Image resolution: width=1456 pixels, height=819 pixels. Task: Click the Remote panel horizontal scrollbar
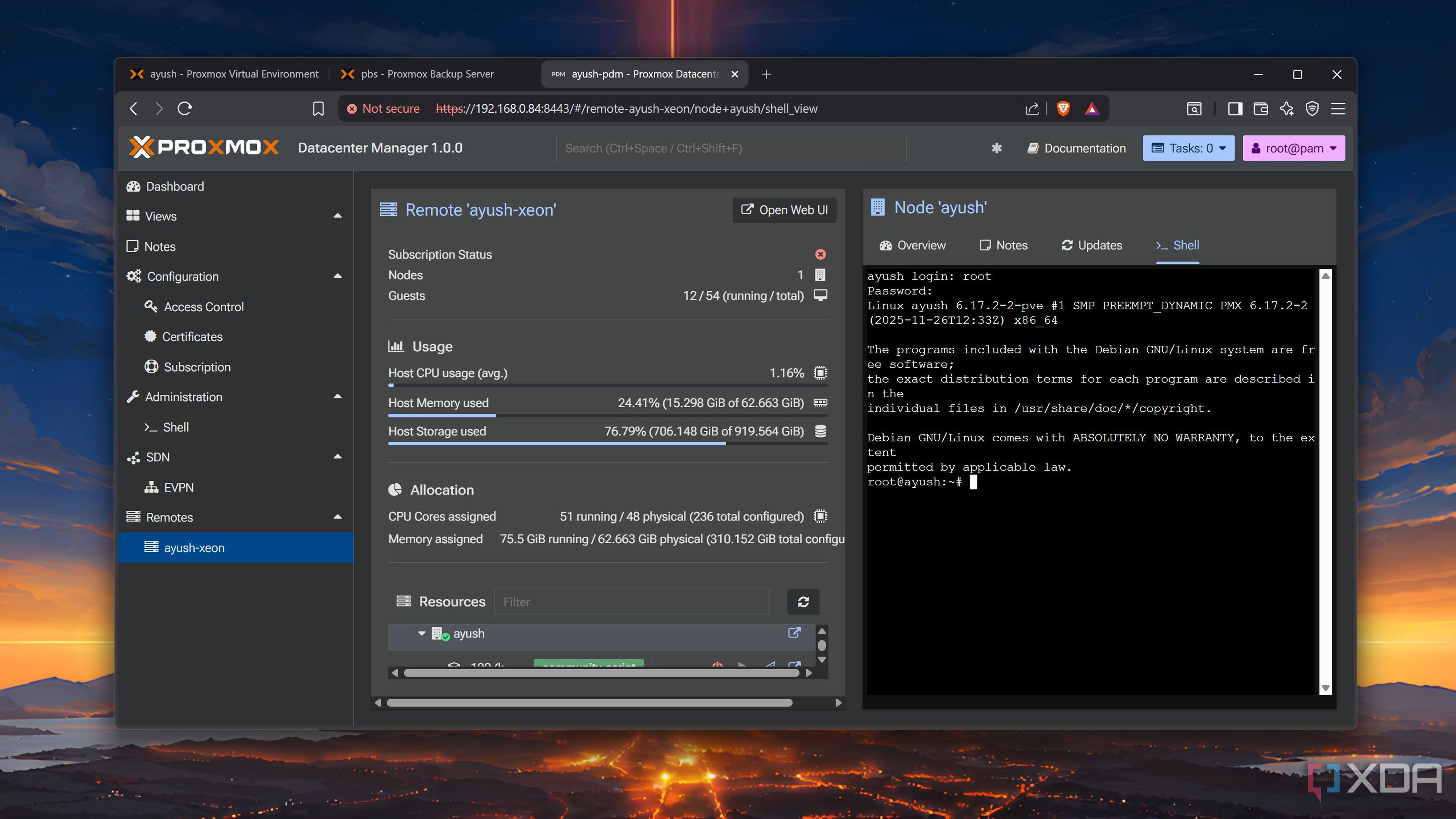[590, 703]
